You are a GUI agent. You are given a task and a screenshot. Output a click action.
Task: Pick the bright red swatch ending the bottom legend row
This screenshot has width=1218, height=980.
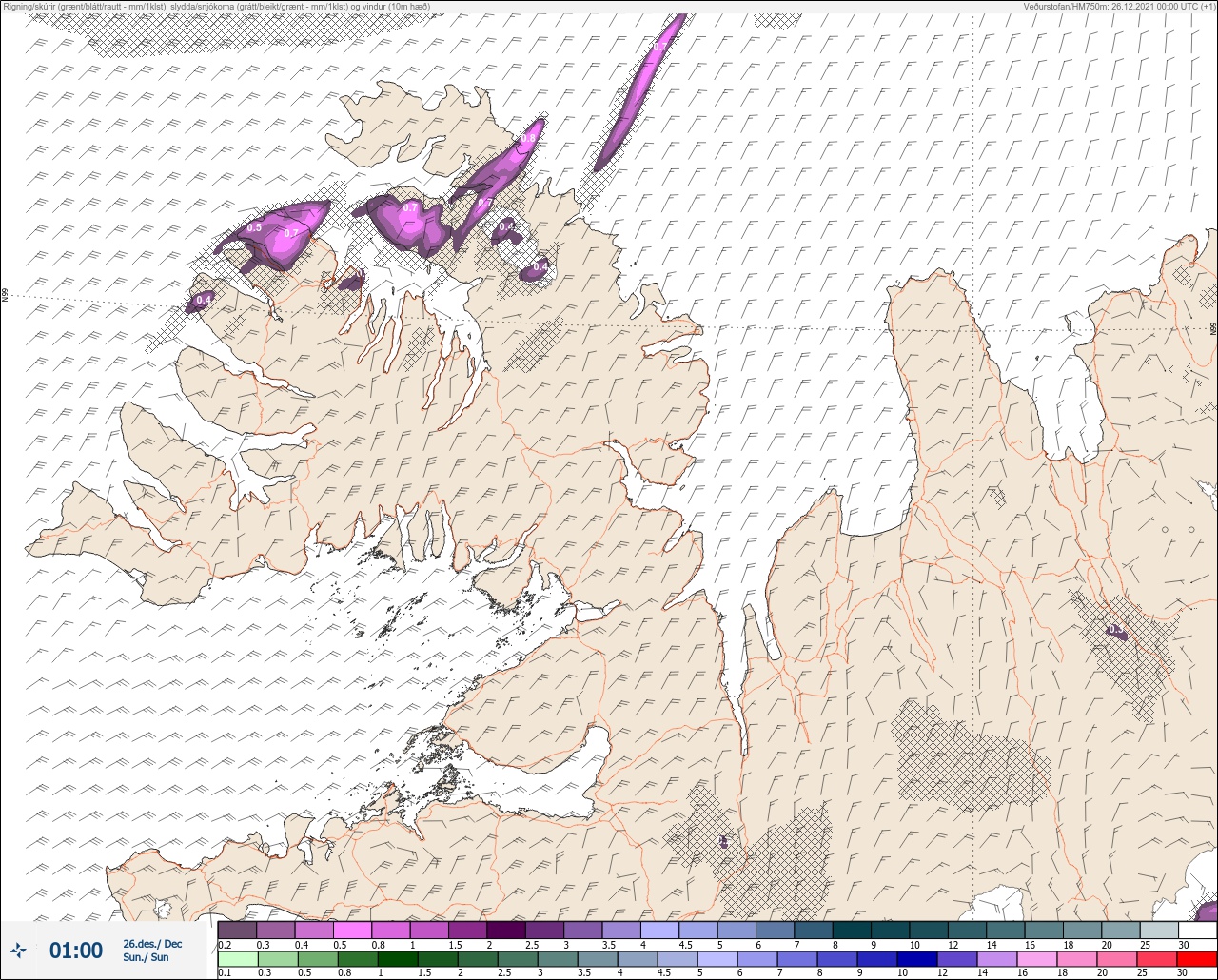pos(1197,959)
